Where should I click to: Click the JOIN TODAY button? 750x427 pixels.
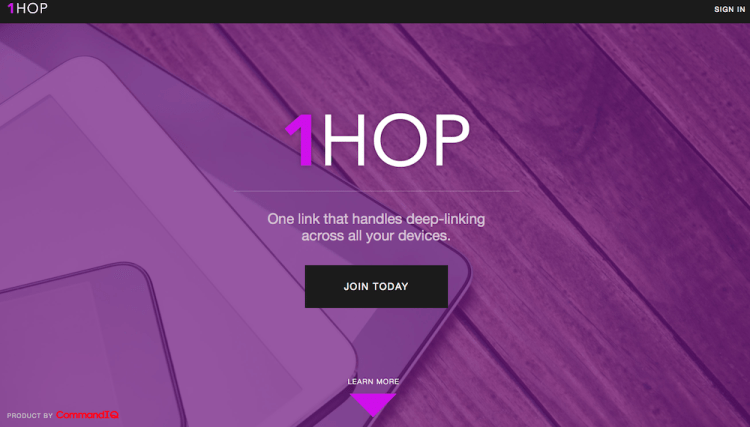tap(376, 286)
